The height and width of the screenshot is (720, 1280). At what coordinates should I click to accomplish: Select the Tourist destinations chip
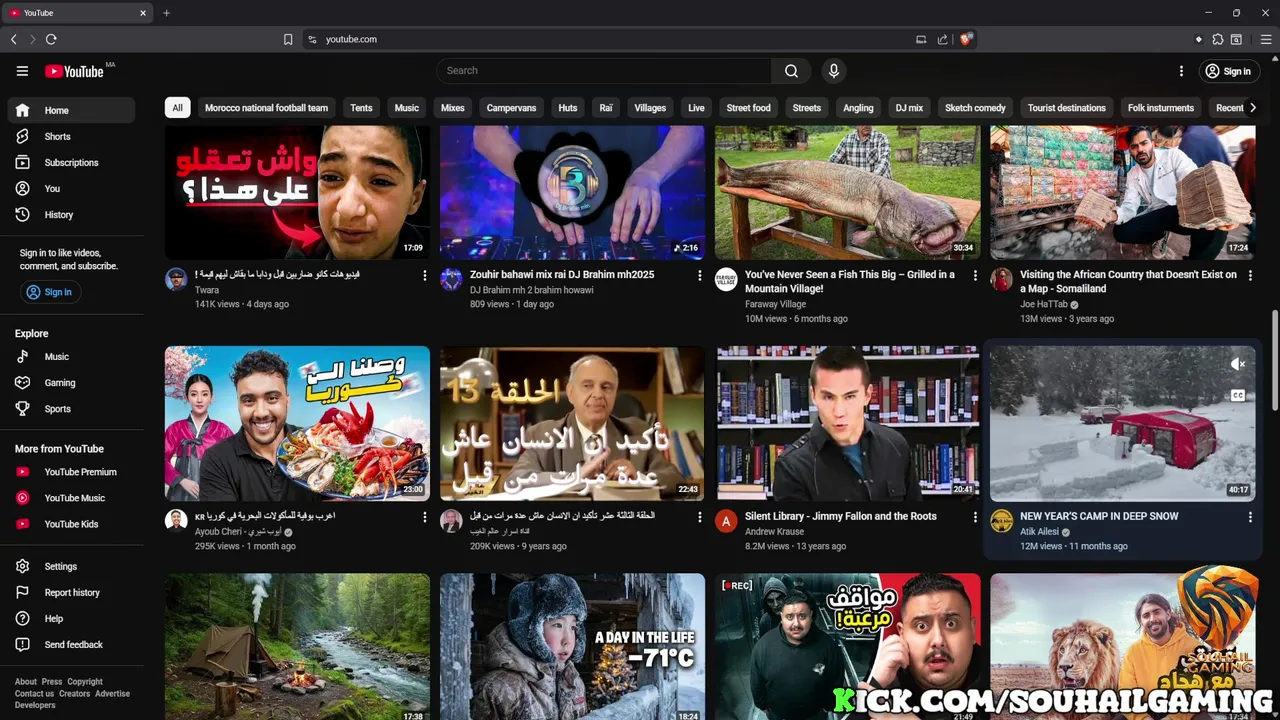pos(1066,108)
